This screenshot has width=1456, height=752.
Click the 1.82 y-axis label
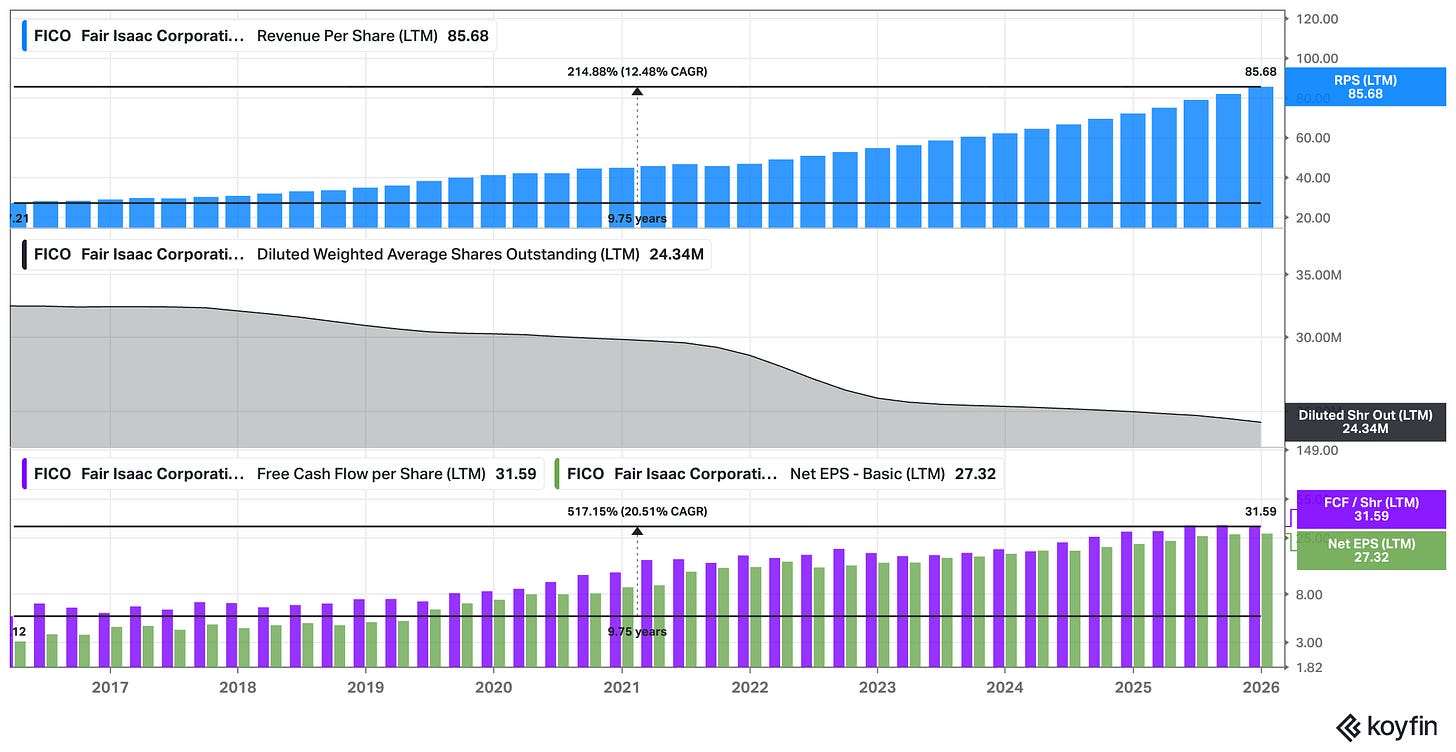tap(1310, 668)
